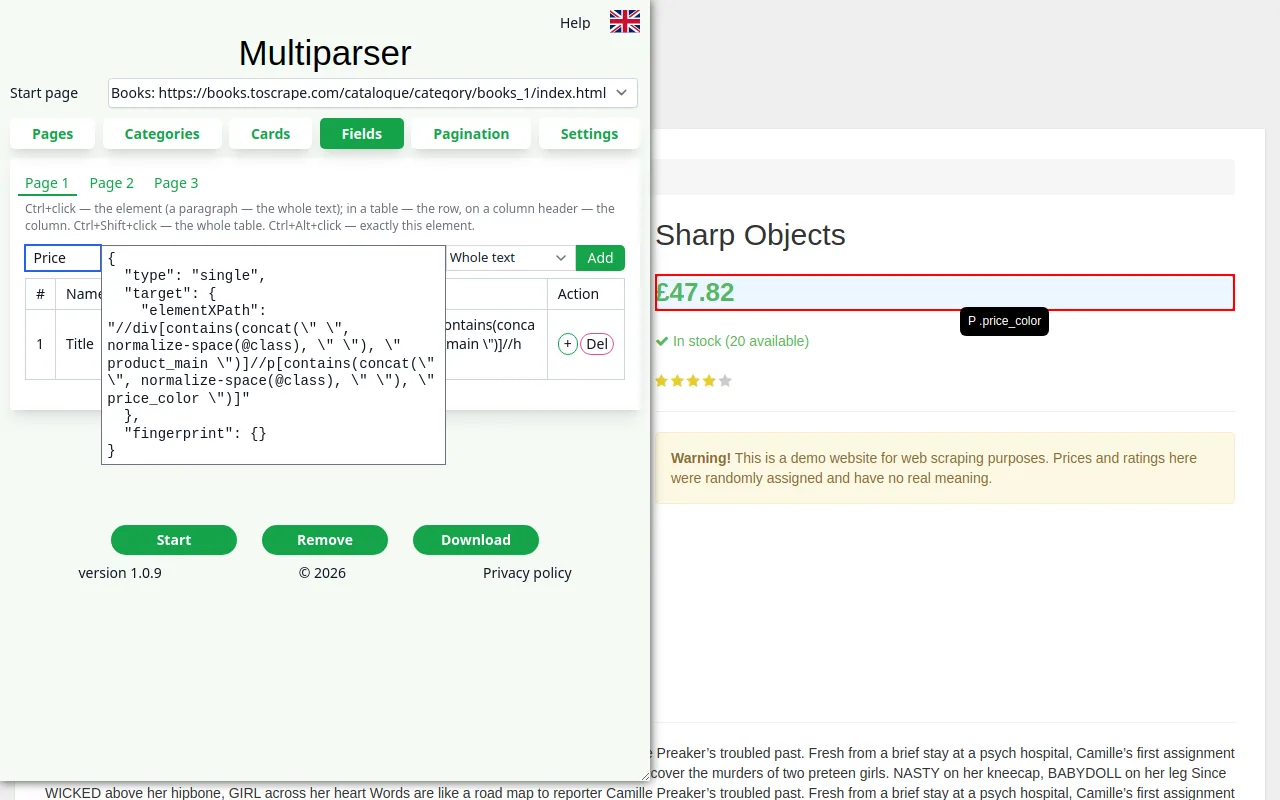Select the Pagination tab
Image resolution: width=1280 pixels, height=800 pixels.
pos(471,134)
